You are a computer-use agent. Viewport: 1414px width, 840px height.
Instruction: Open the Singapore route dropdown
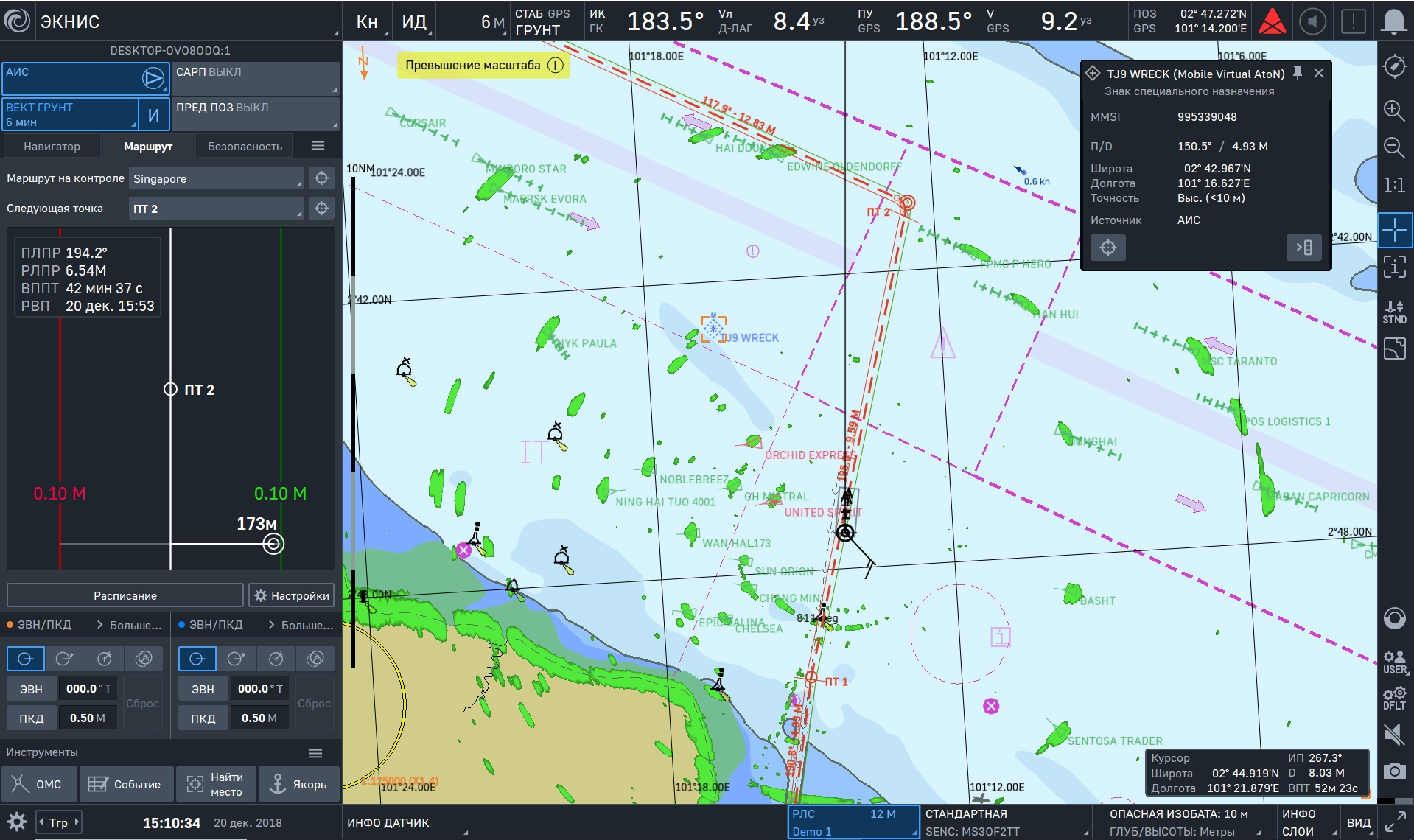pyautogui.click(x=217, y=178)
